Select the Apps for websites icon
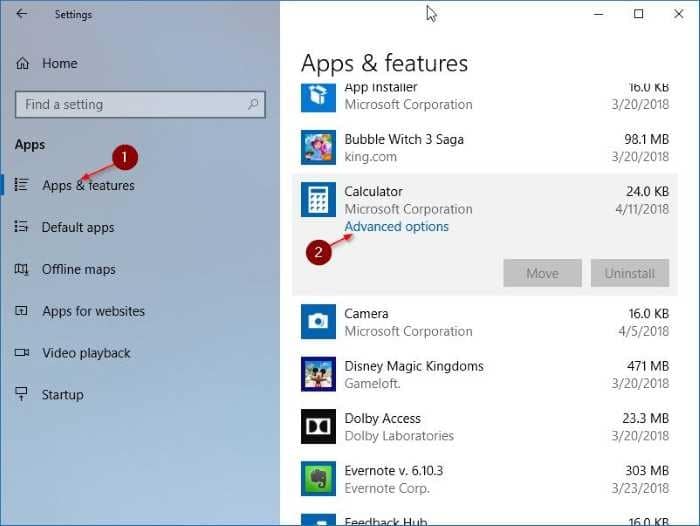 [21, 311]
